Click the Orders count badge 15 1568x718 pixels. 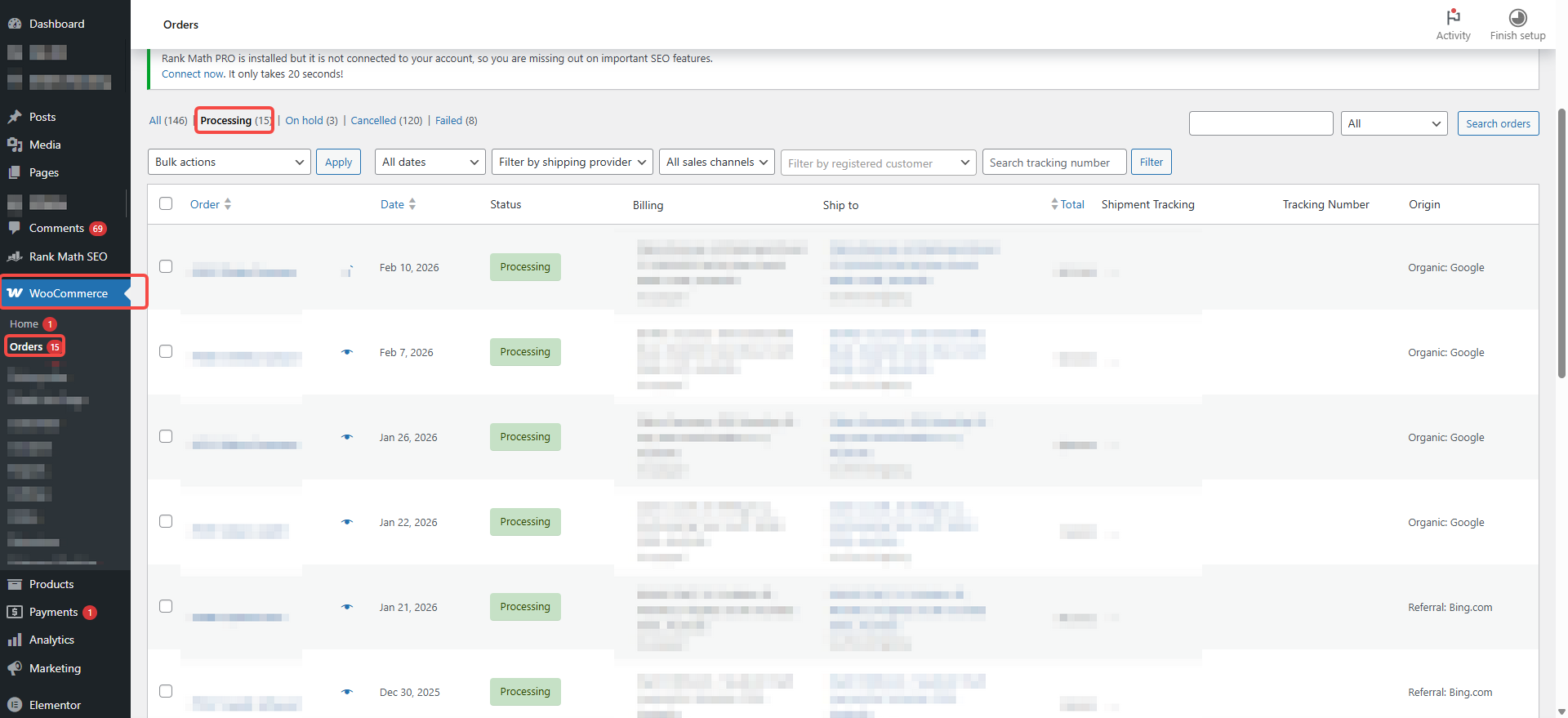(x=55, y=347)
